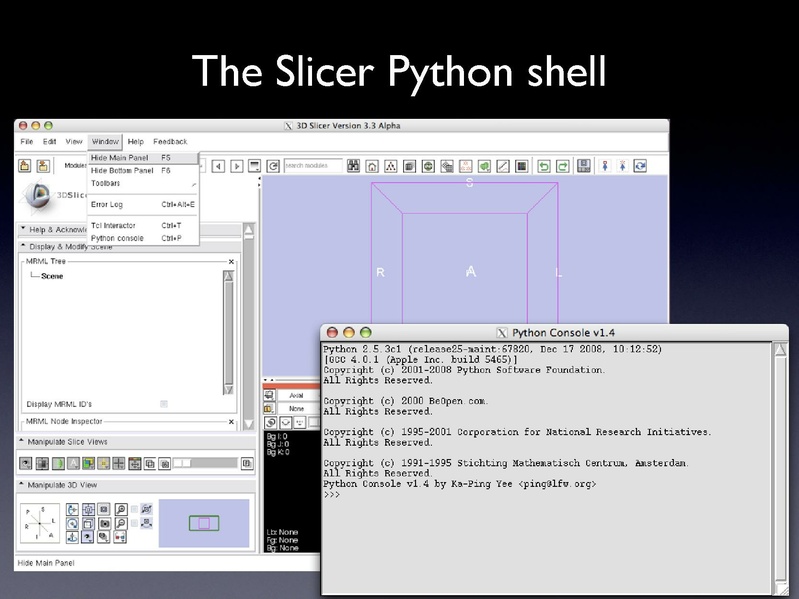The width and height of the screenshot is (799, 599).
Task: Click the slice crosshair grid icon
Action: click(119, 464)
